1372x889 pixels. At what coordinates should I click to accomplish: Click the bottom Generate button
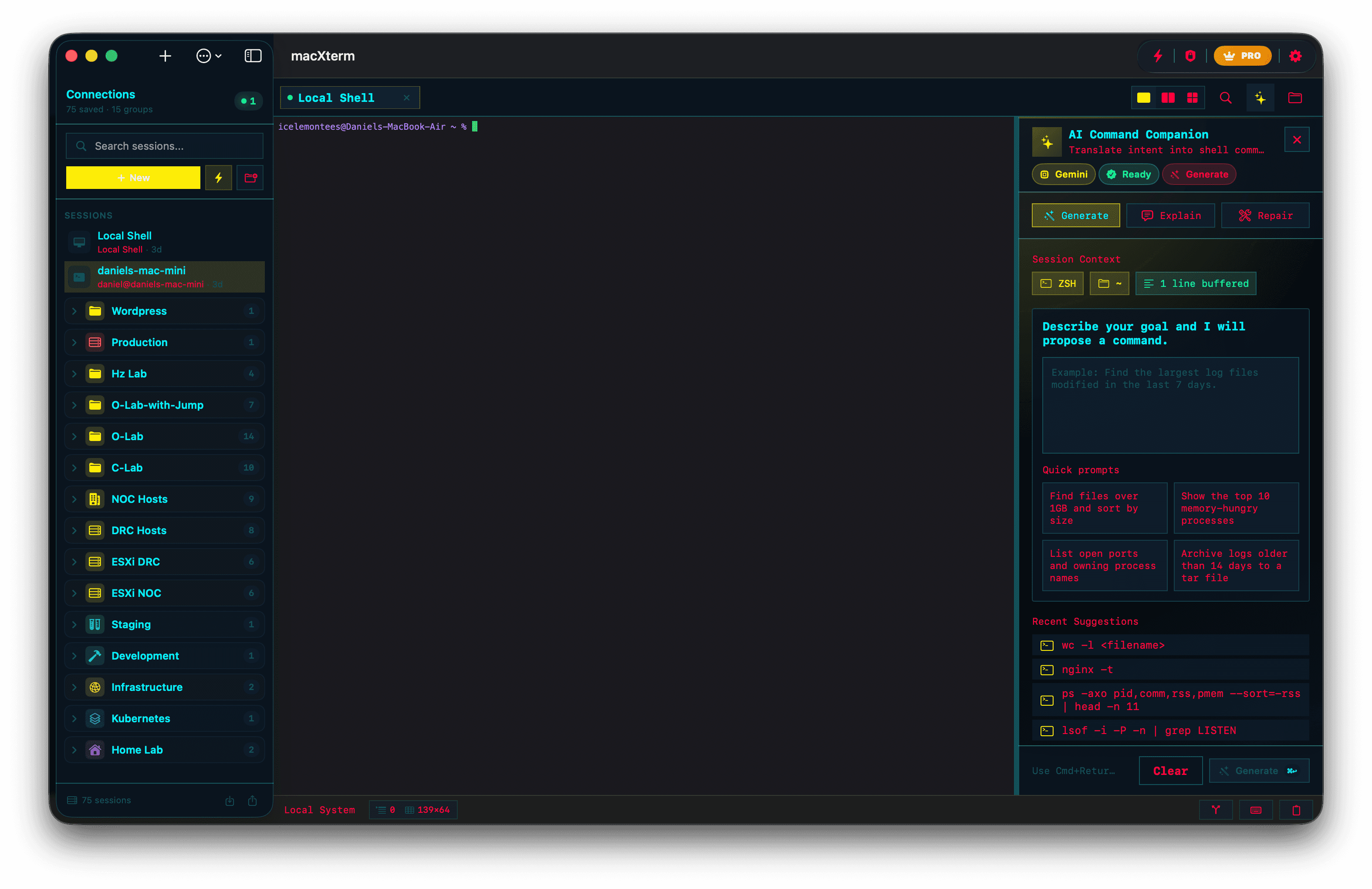tap(1259, 771)
